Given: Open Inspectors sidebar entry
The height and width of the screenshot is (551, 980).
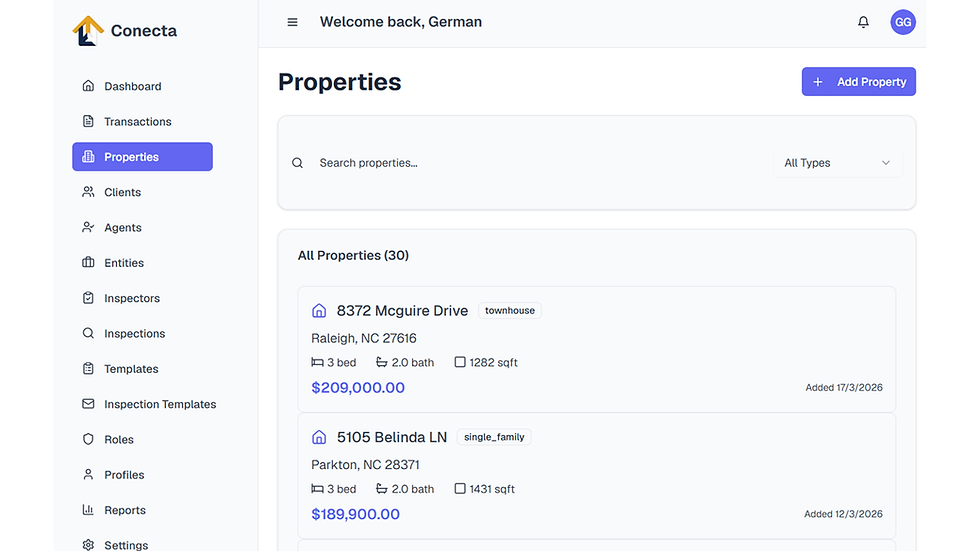Looking at the screenshot, I should (x=142, y=298).
